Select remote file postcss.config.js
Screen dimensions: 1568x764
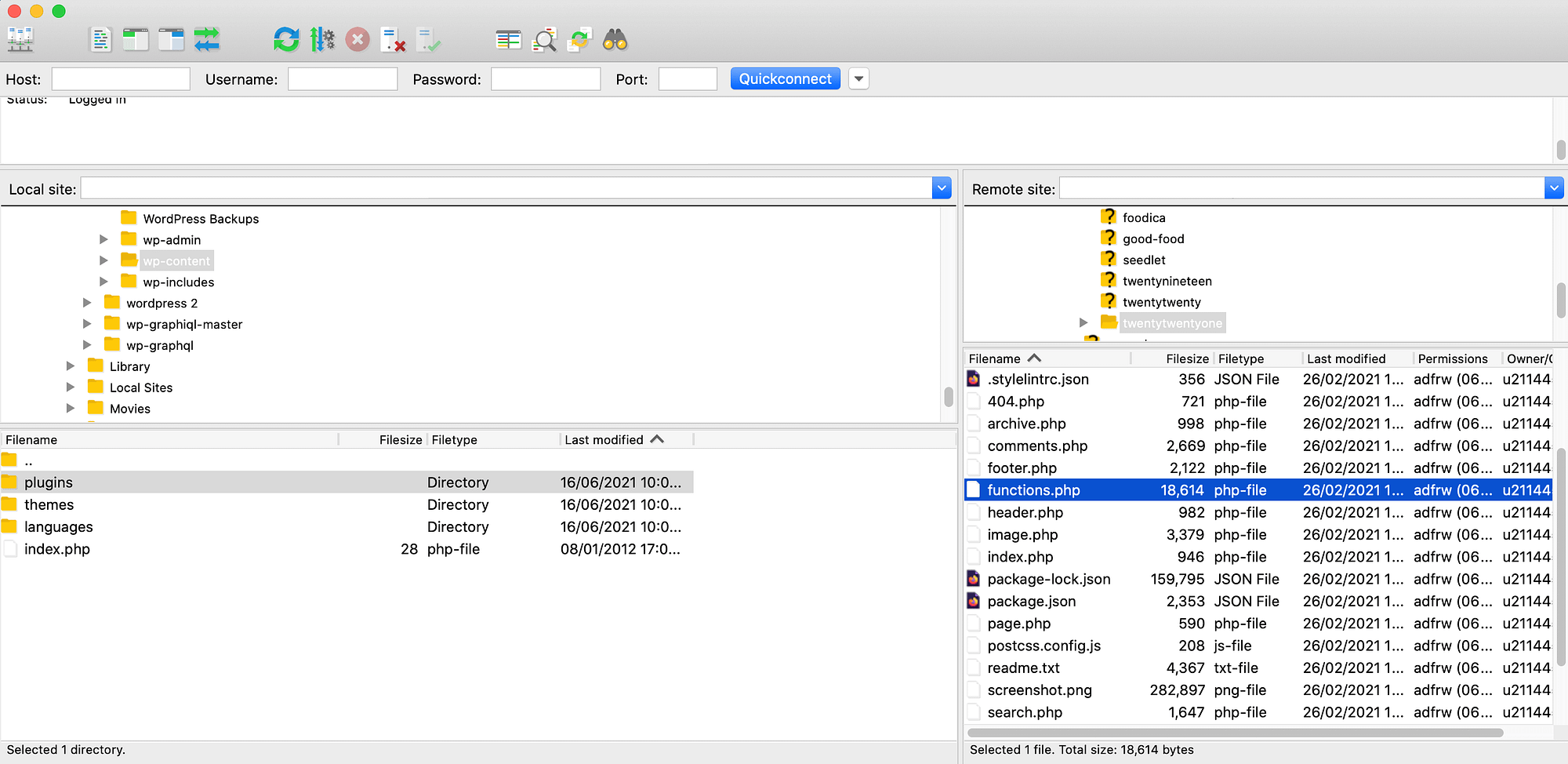pos(1258,646)
